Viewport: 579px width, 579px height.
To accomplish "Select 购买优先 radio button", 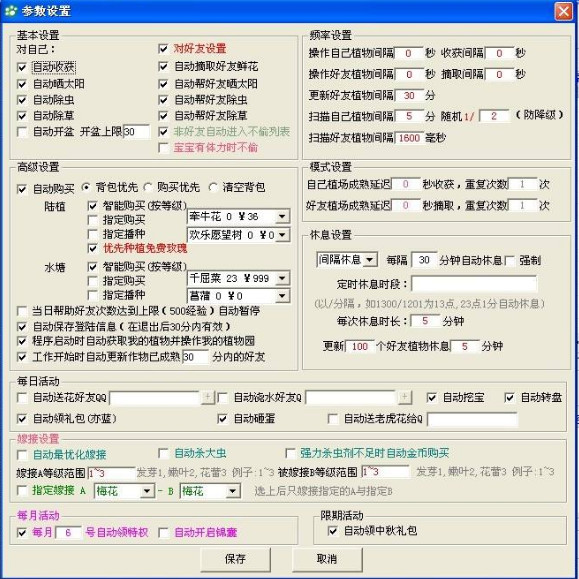I will click(x=148, y=188).
